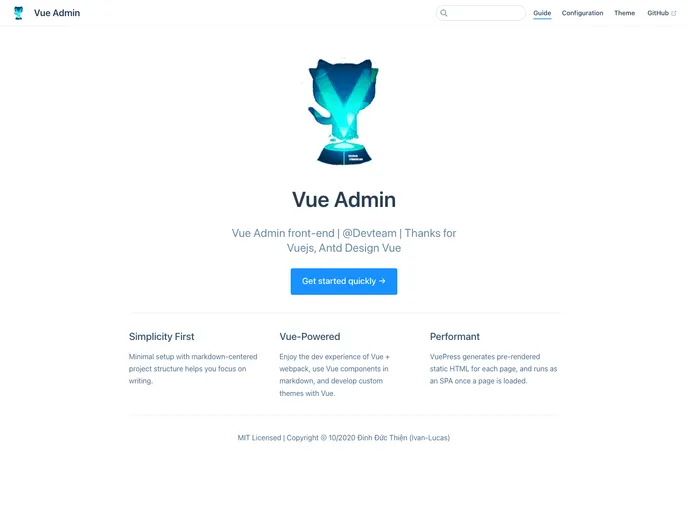This screenshot has height=512, width=688.
Task: Click the Vue Admin navbar logo icon
Action: [18, 13]
